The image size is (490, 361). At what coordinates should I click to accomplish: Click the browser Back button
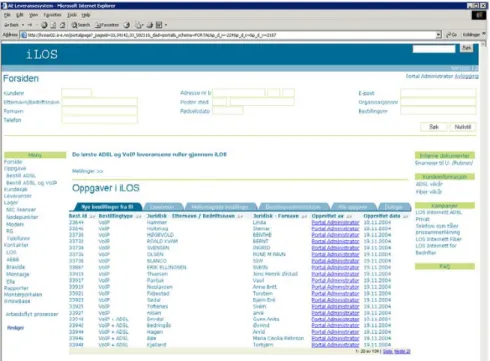12,25
